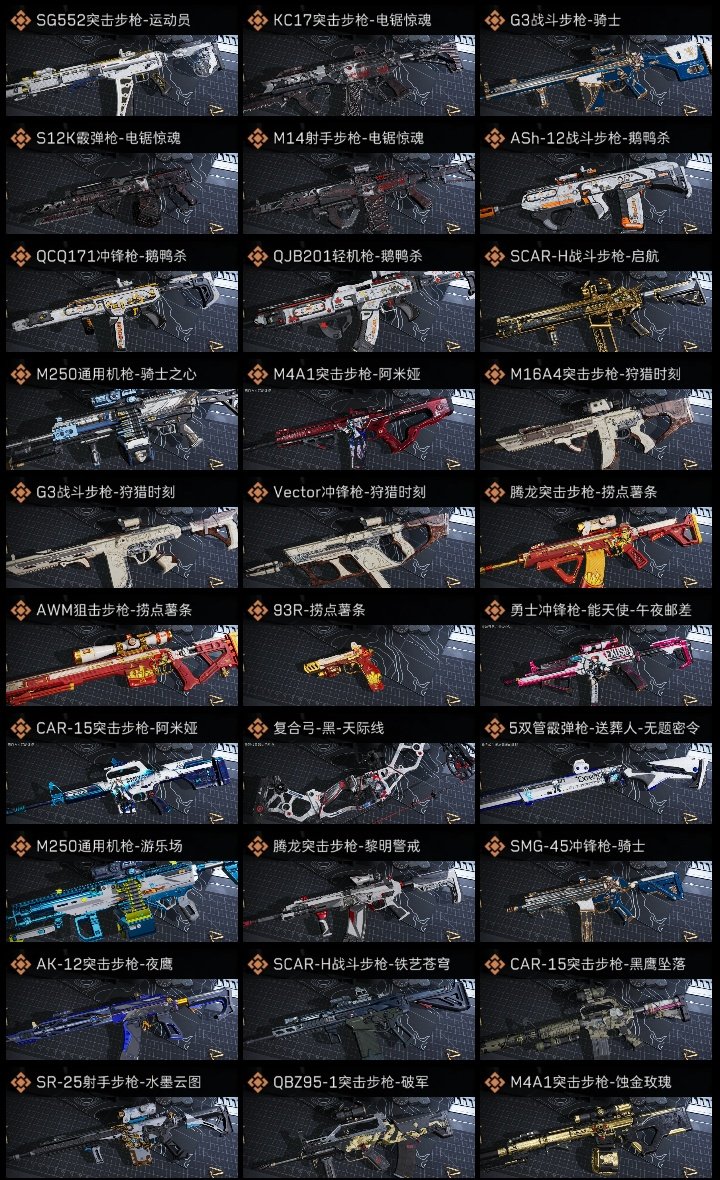
Task: Open the golden SCAR-H战斗步枪-启航 skin preview
Action: (596, 311)
